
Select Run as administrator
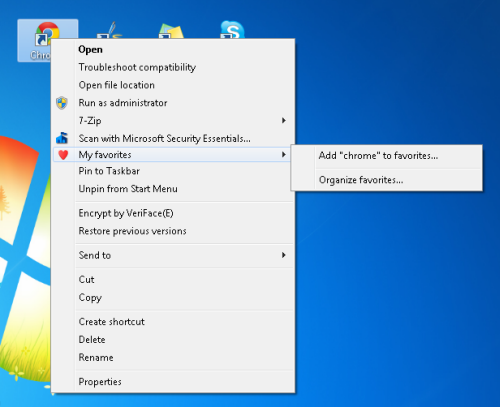173,103
